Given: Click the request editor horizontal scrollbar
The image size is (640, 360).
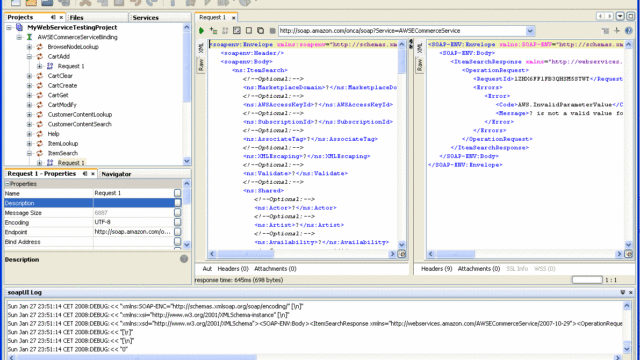Looking at the screenshot, I should 302,254.
